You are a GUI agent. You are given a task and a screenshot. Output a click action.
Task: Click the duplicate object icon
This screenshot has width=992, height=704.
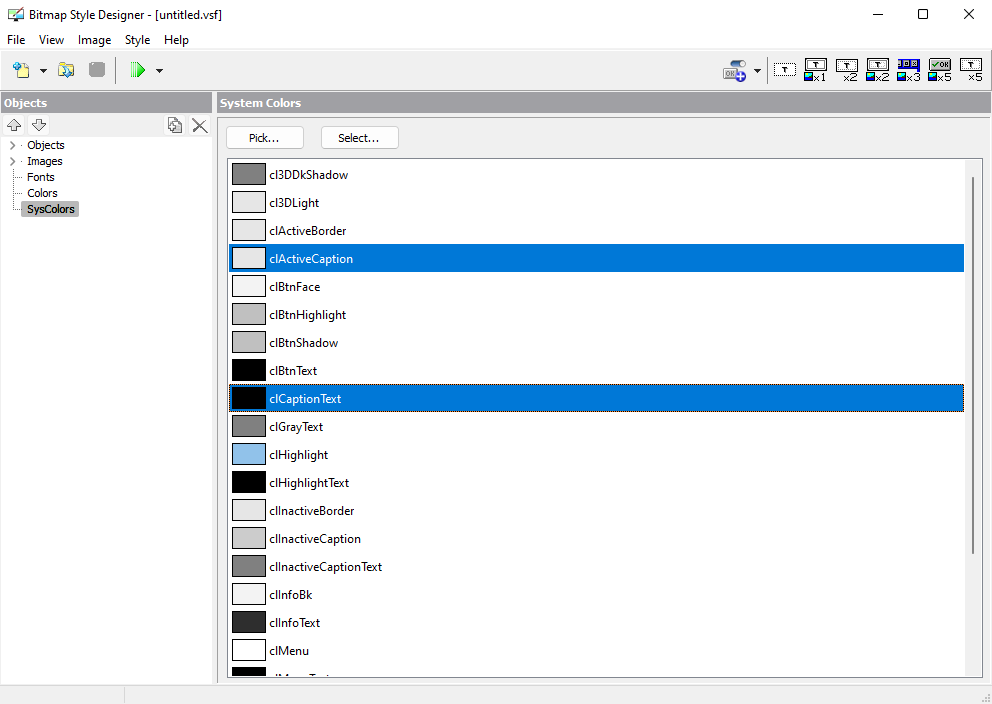[x=175, y=125]
